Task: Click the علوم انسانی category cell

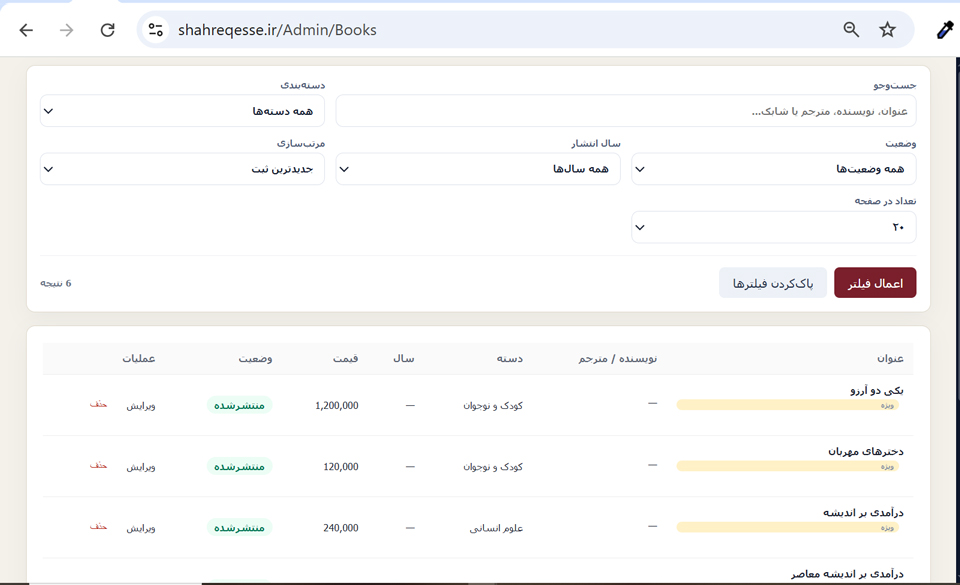Action: pos(497,528)
